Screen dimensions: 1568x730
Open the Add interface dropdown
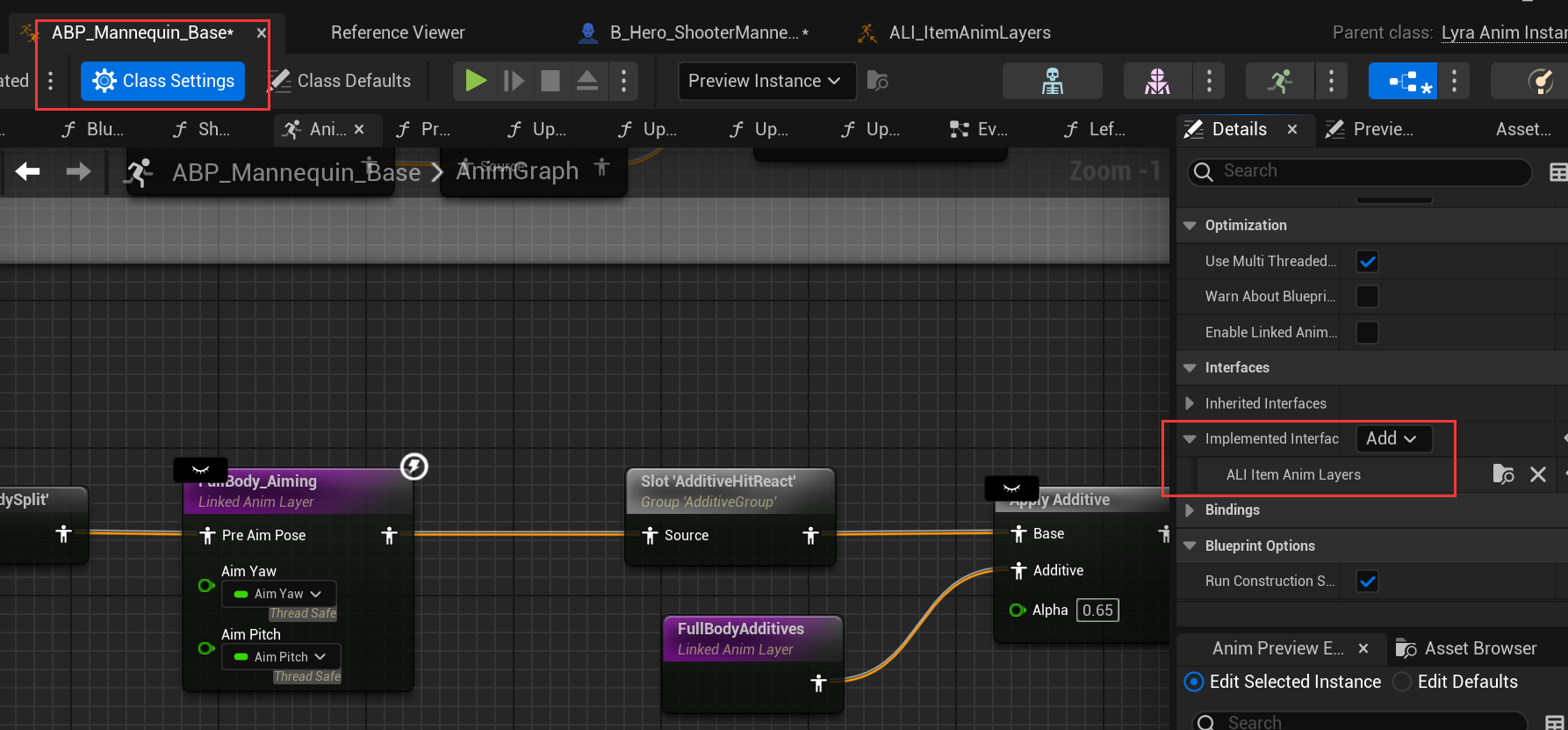pos(1392,438)
